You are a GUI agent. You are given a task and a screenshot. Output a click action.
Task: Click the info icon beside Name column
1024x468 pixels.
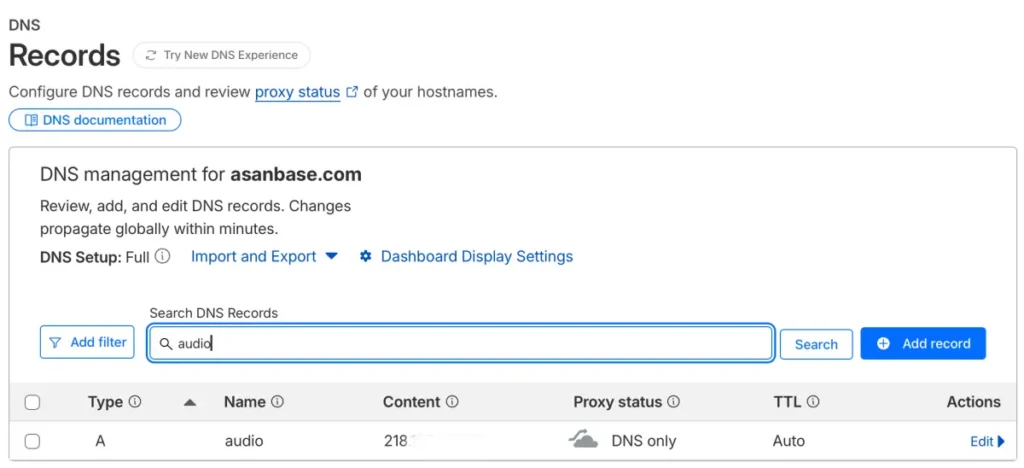tap(278, 401)
